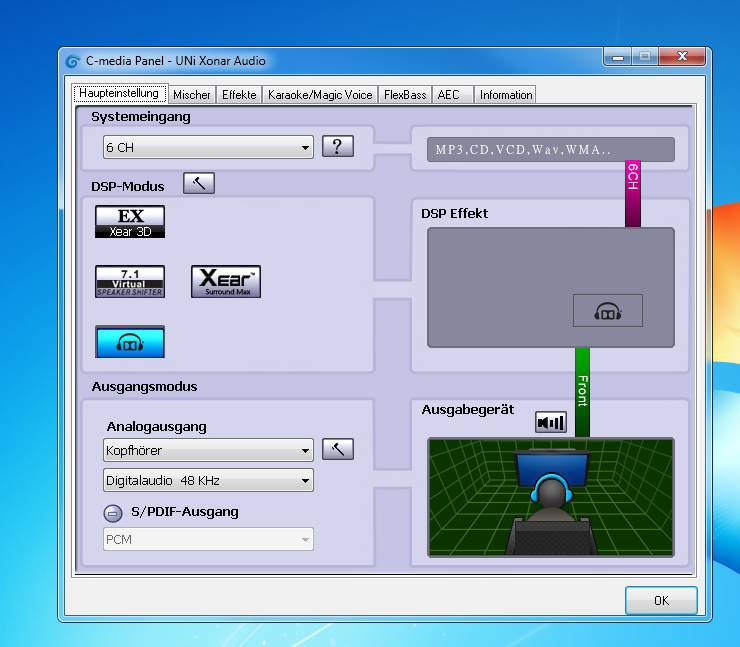Viewport: 740px width, 647px height.
Task: Enable the EX Xear 3D mode
Action: pyautogui.click(x=130, y=221)
